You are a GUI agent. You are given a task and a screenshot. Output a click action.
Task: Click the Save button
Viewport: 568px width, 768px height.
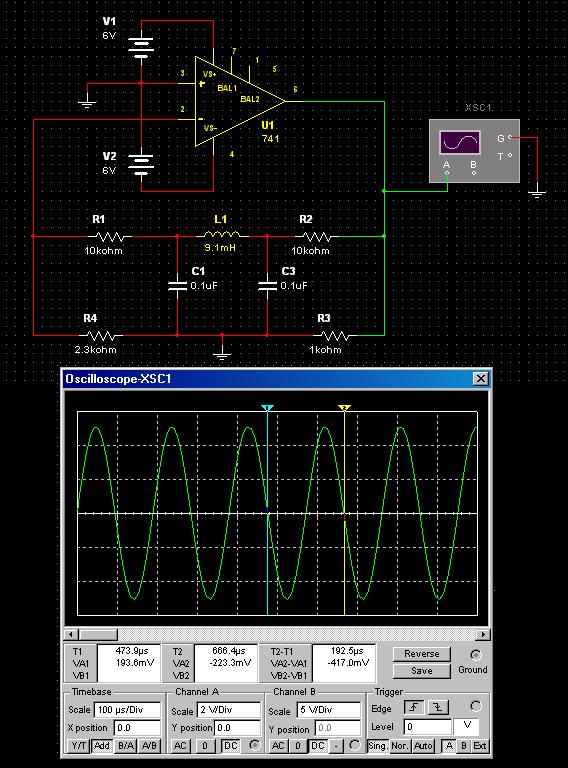[422, 671]
